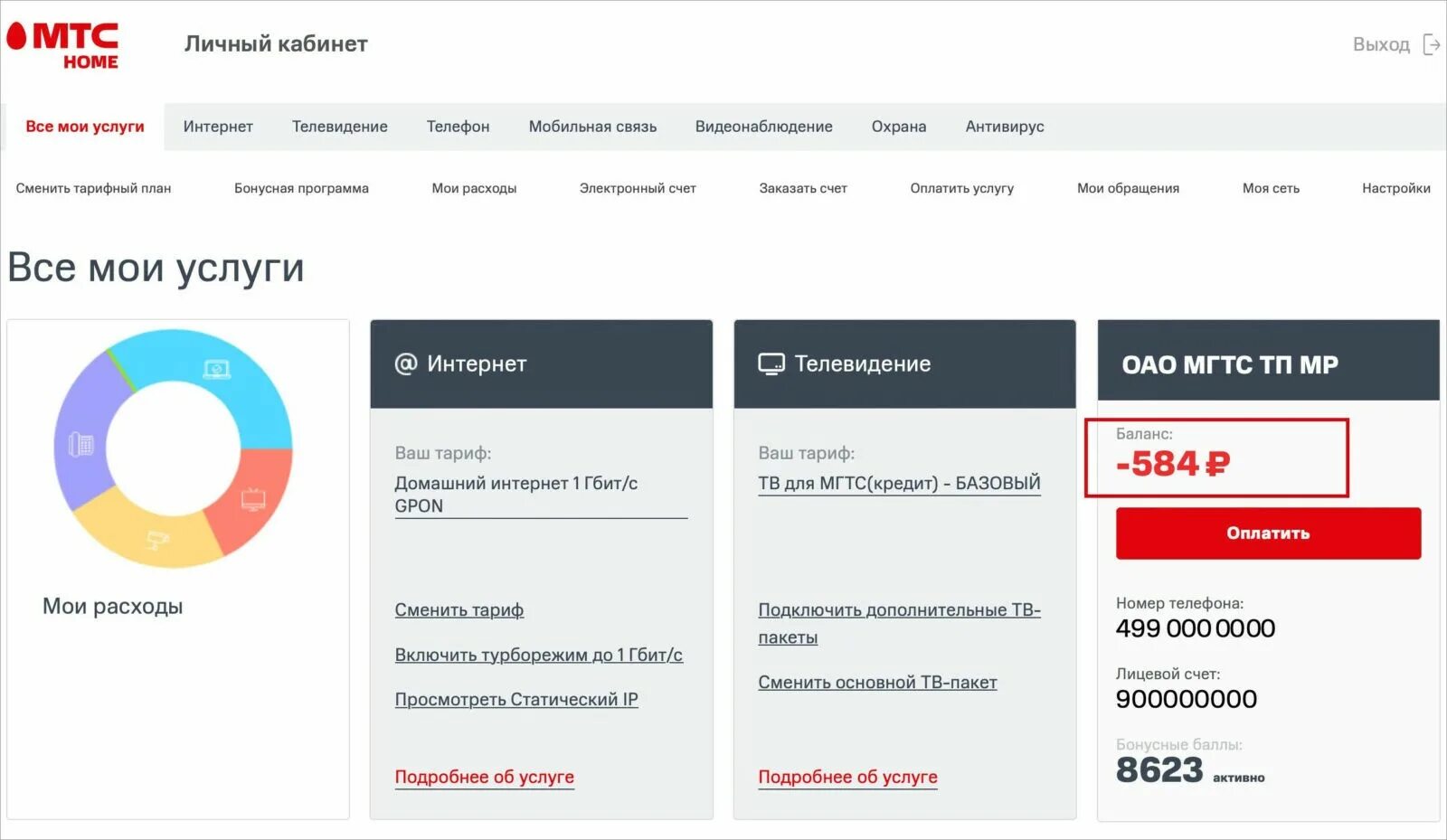
Task: Click the @ icon in the Интернет card header
Action: tap(406, 363)
